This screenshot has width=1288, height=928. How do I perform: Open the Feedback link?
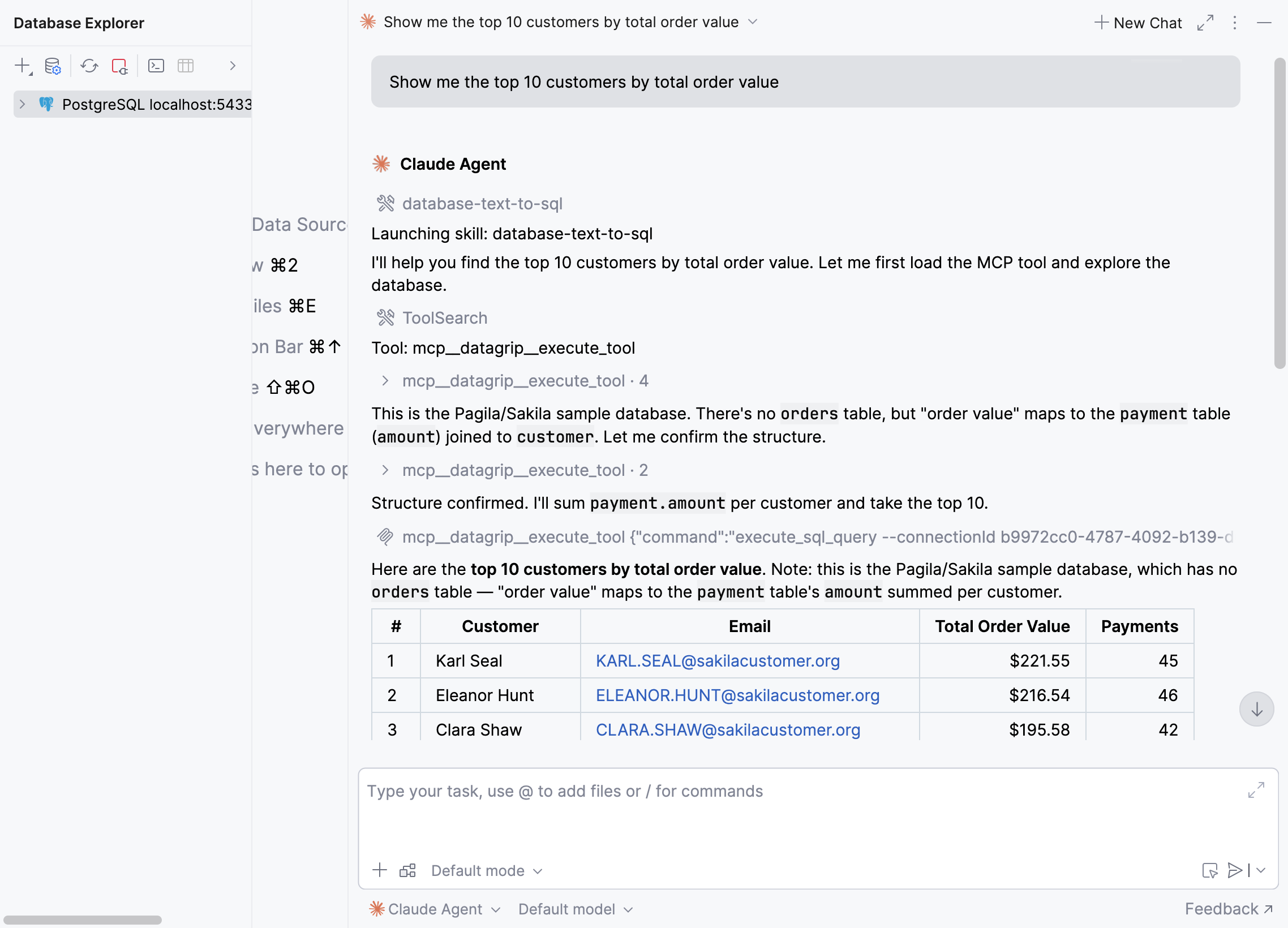point(1229,909)
